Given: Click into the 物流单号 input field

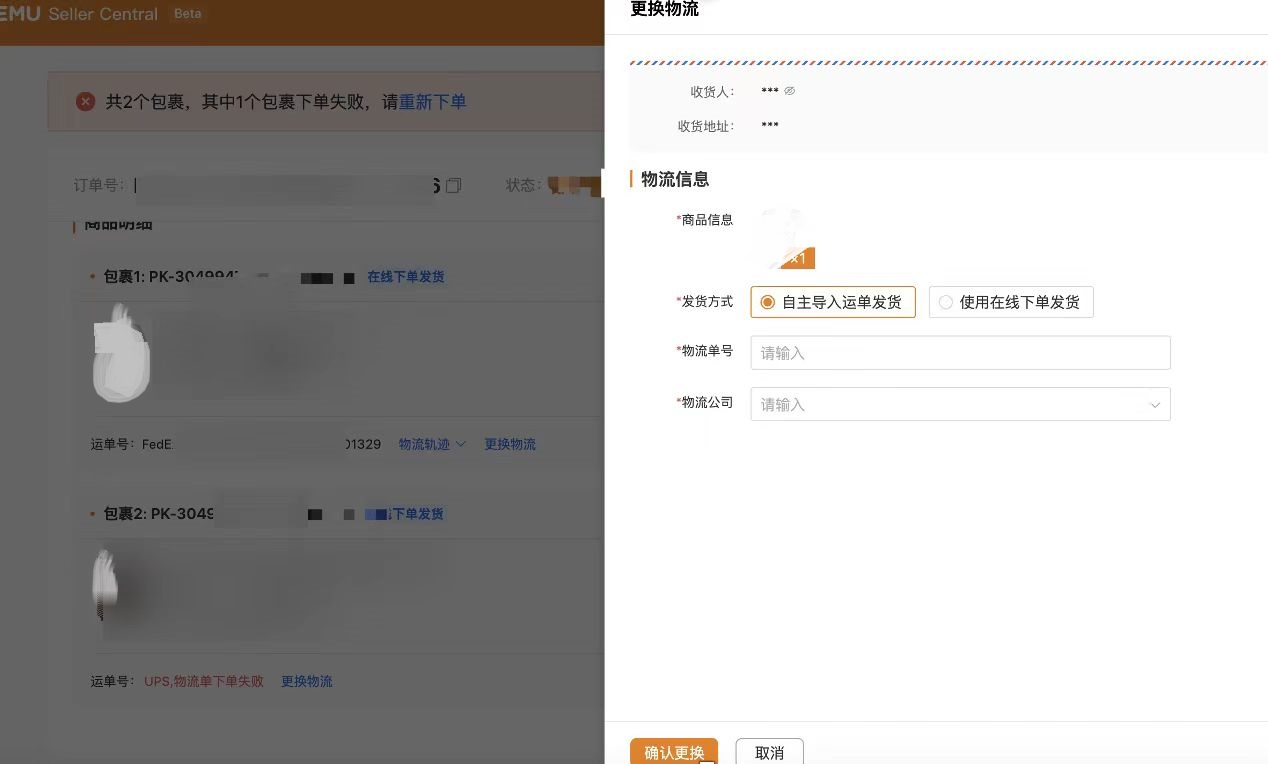Looking at the screenshot, I should pos(960,353).
